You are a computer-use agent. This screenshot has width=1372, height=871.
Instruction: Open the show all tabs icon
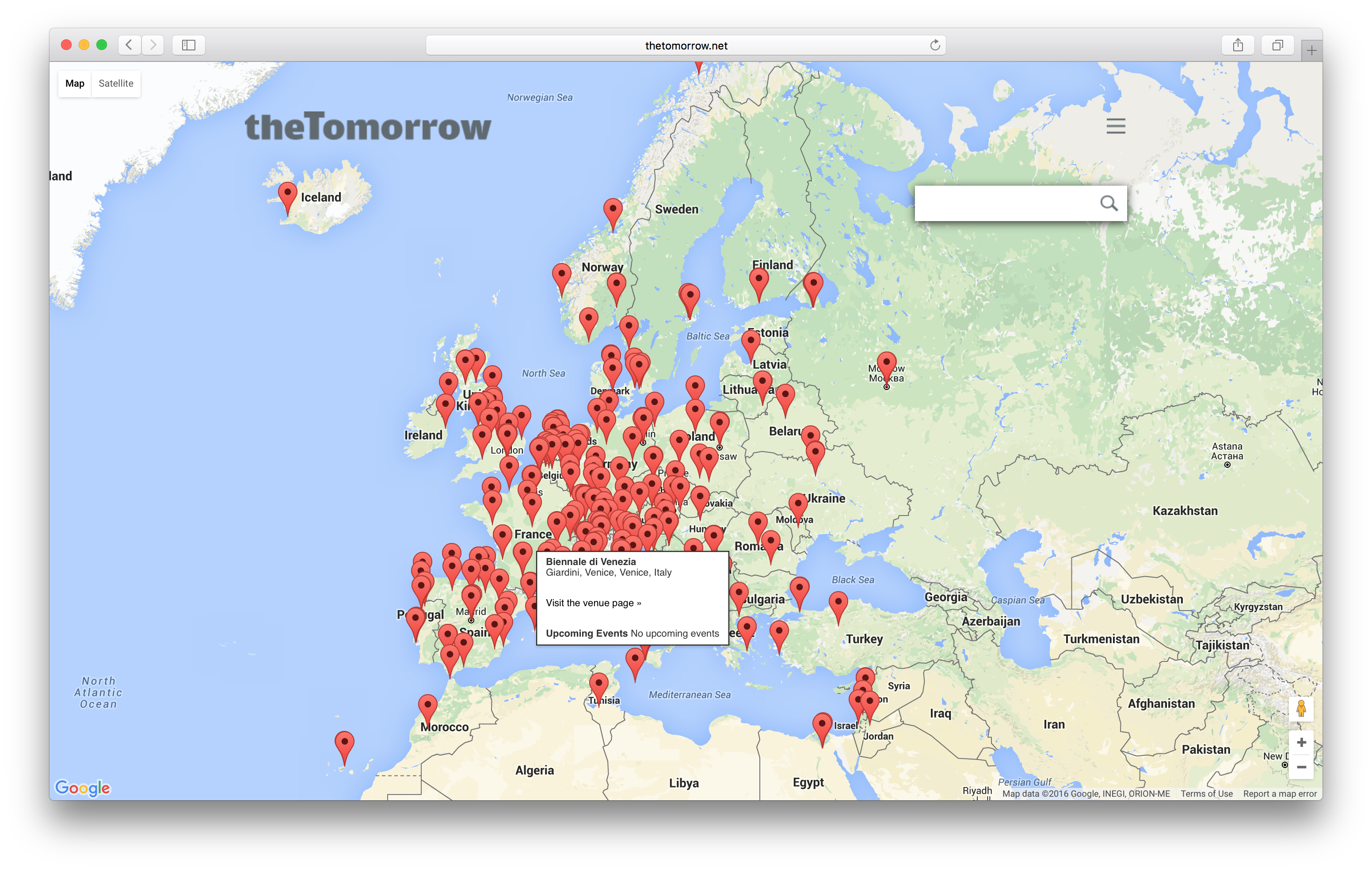click(x=1277, y=45)
